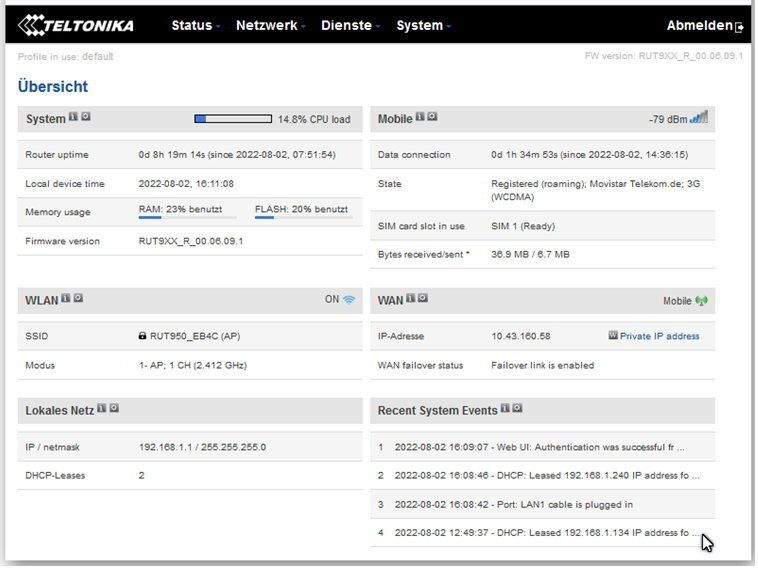758x569 pixels.
Task: Click the Data connection duration value
Action: [x=589, y=155]
